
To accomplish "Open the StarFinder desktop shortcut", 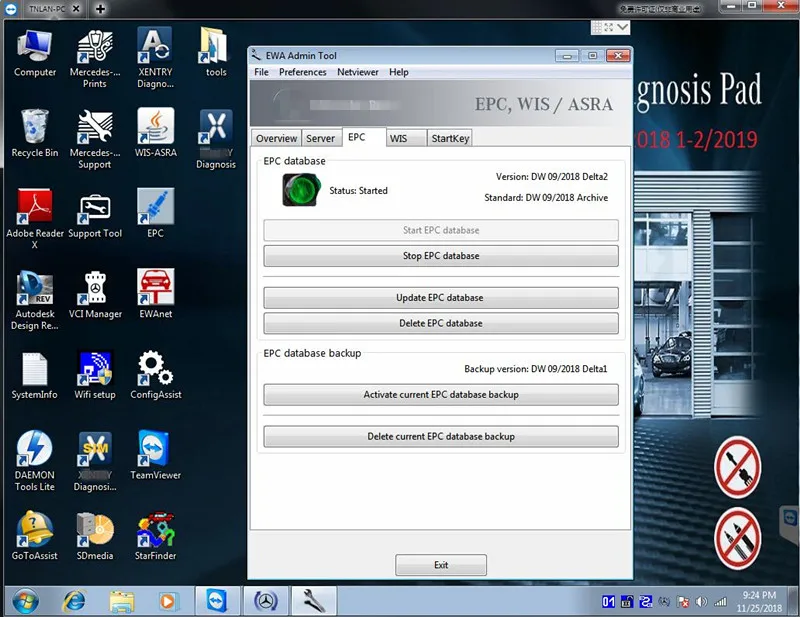I will [x=155, y=536].
